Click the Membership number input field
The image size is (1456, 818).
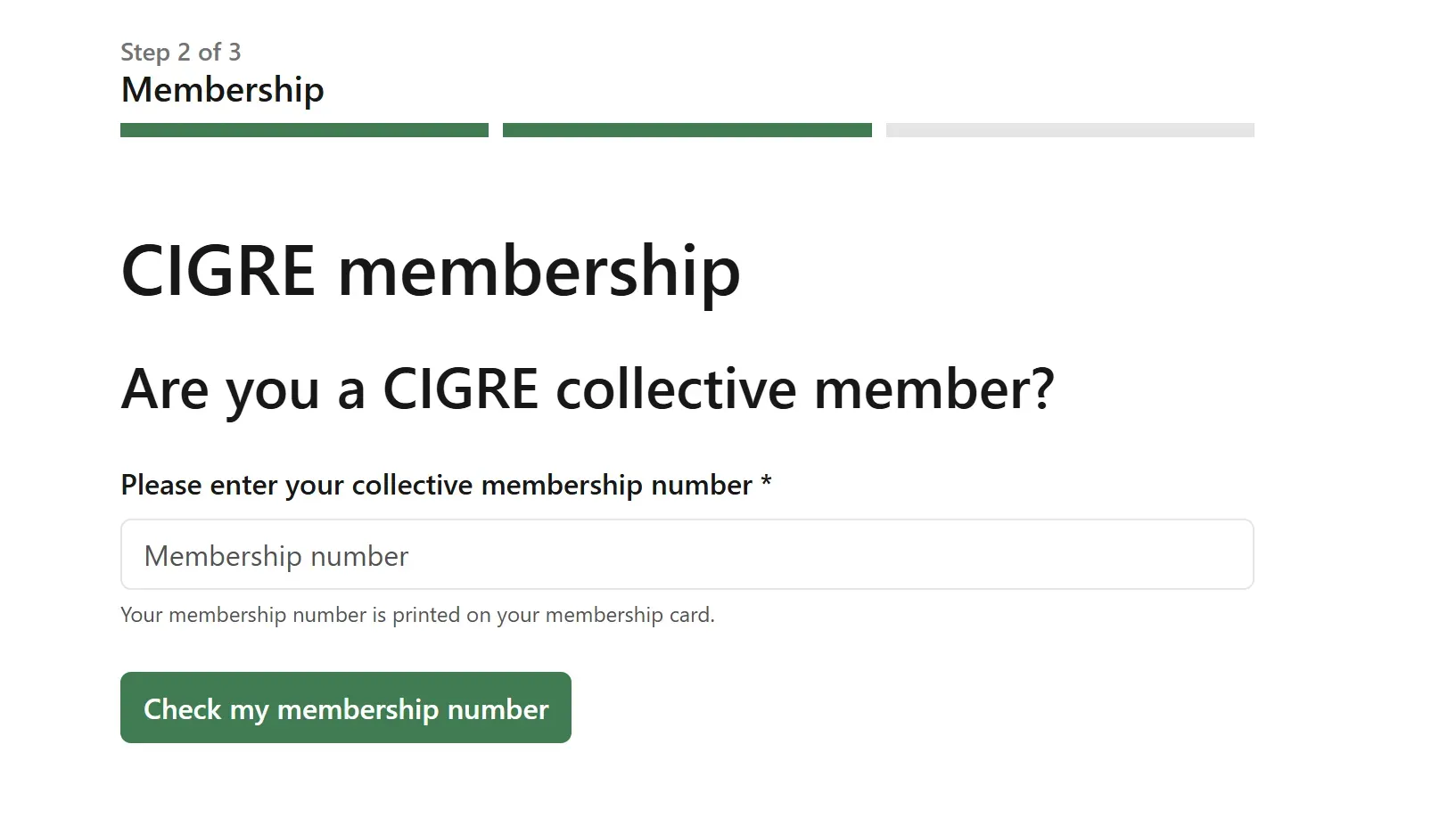(x=687, y=554)
